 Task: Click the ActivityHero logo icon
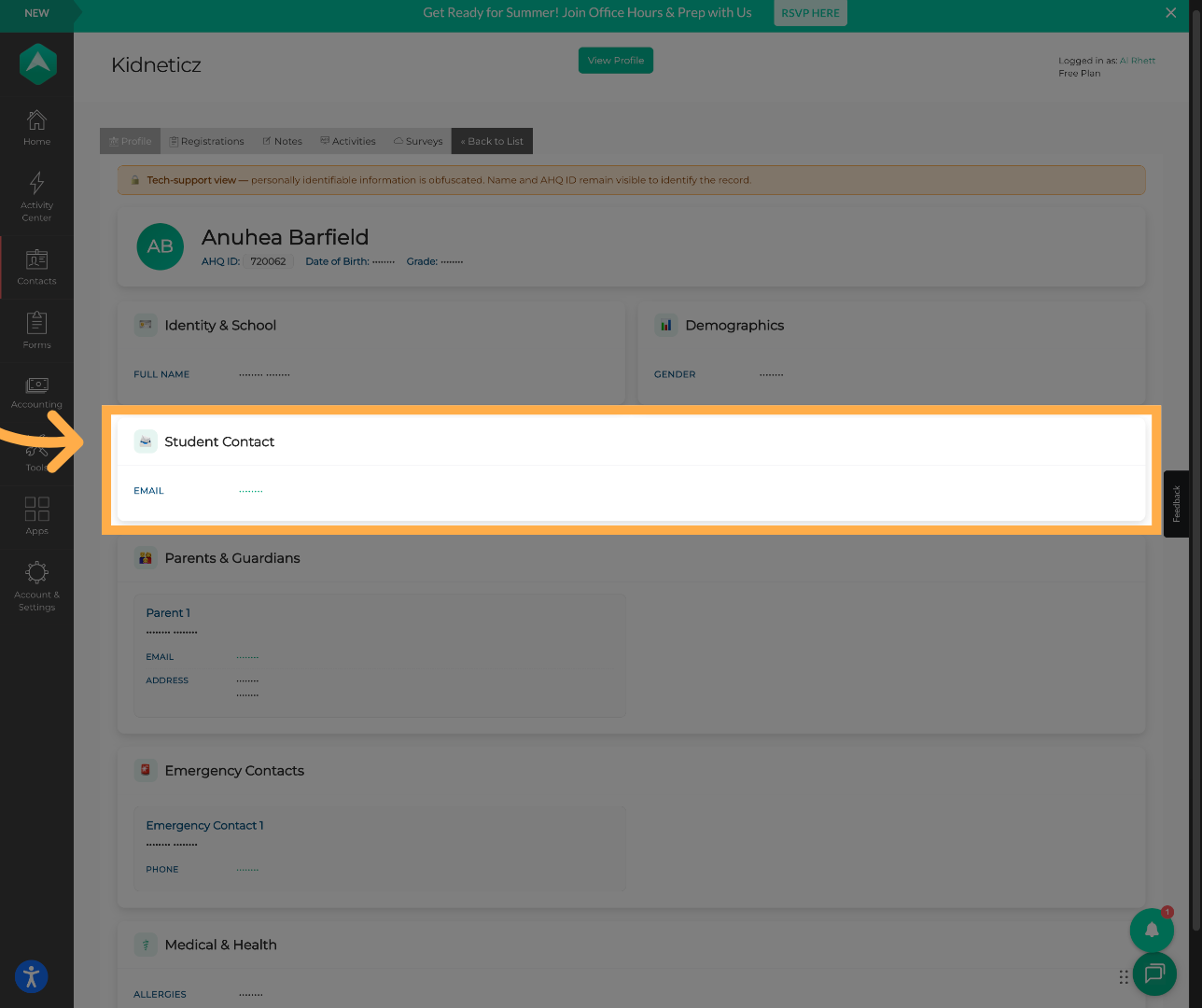pyautogui.click(x=37, y=63)
